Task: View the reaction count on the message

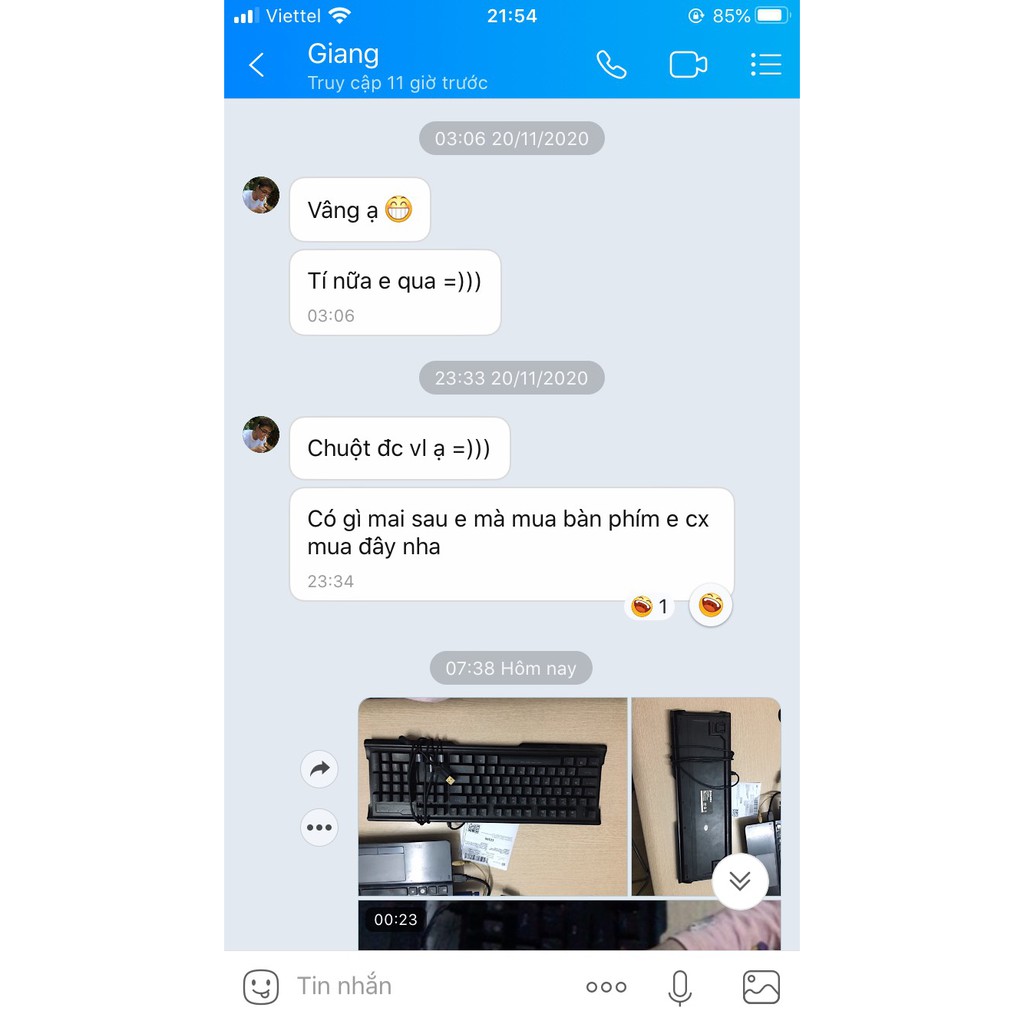Action: pos(650,607)
